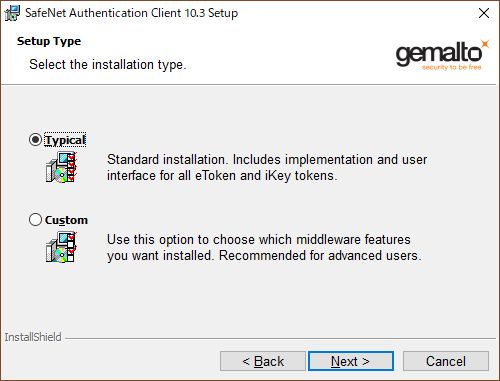Click the 'Select the installation type' subtitle
500x381 pixels.
(108, 64)
